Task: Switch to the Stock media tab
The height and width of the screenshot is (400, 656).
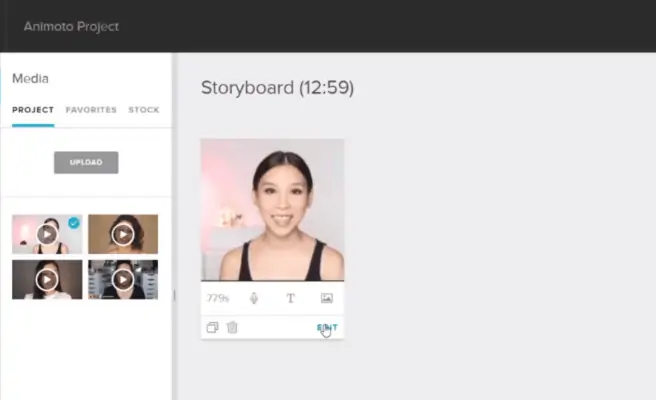Action: coord(143,110)
